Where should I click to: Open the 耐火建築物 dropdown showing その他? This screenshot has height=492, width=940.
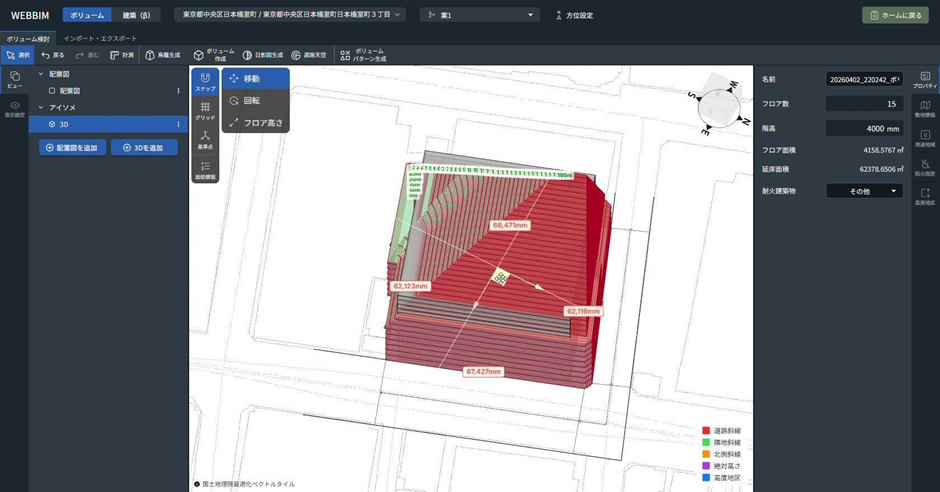[x=864, y=191]
